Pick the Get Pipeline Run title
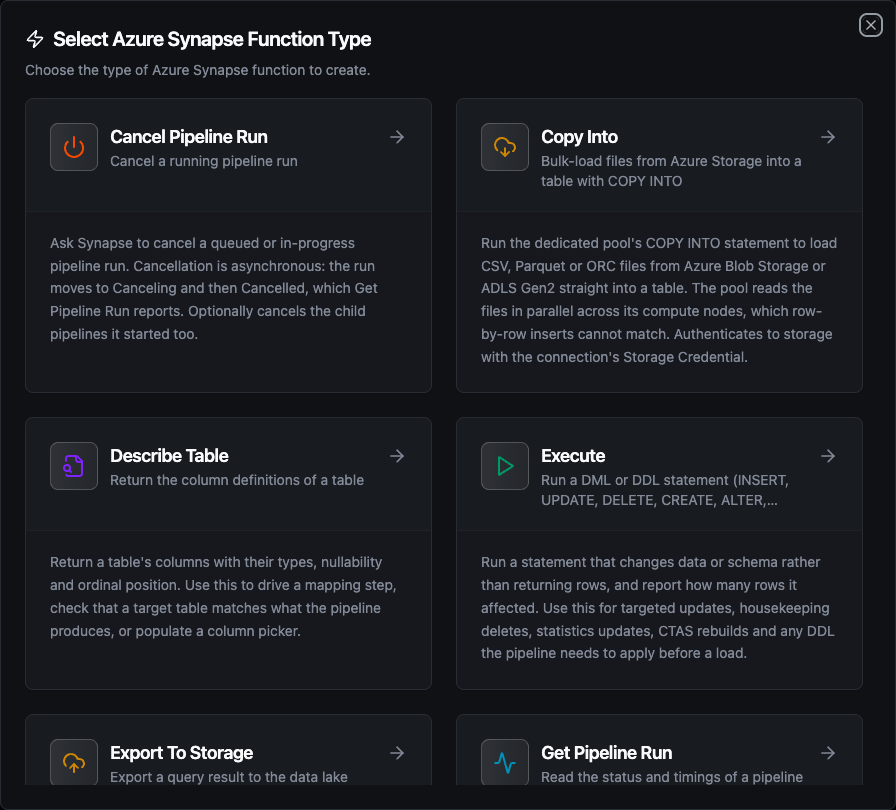Image resolution: width=896 pixels, height=810 pixels. point(606,753)
